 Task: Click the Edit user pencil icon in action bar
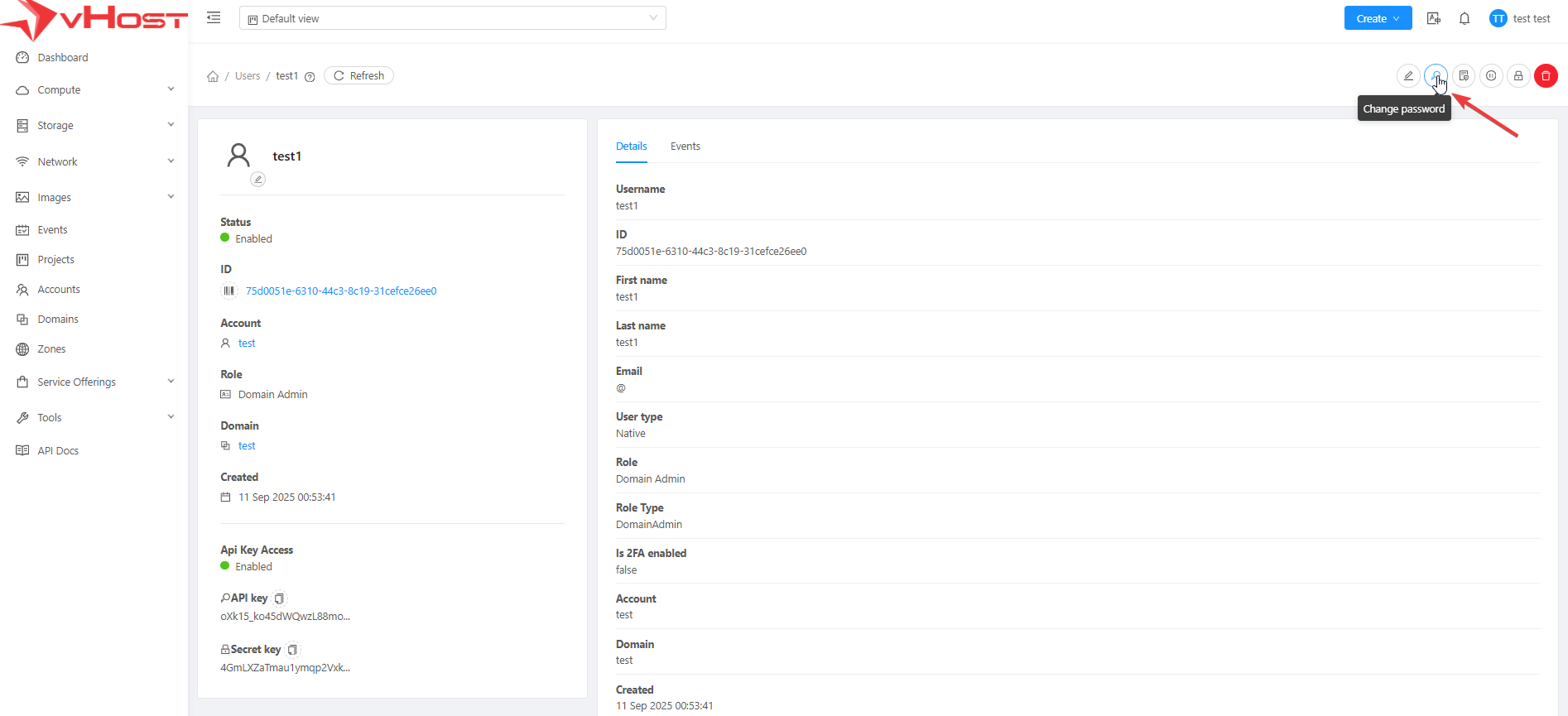tap(1408, 76)
